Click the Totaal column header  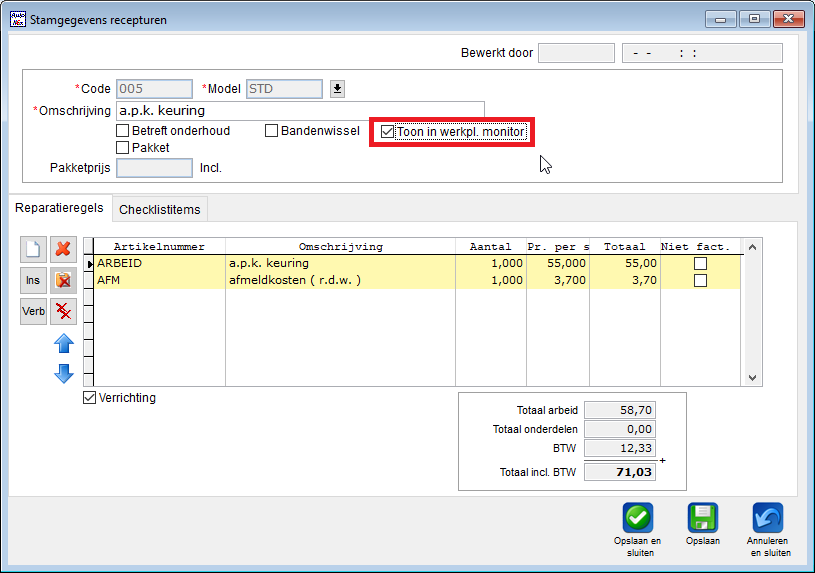625,246
